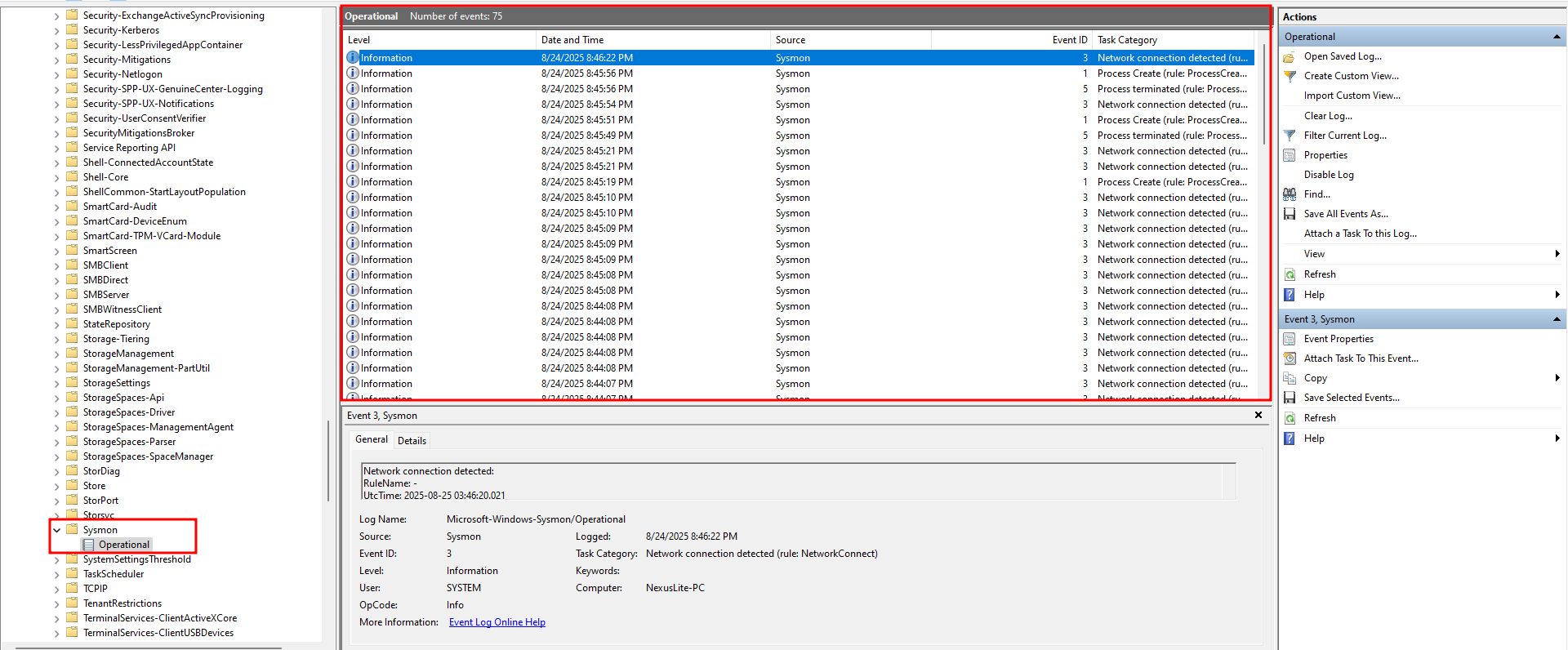The image size is (1568, 650).
Task: Click Clear Log action
Action: coord(1327,116)
